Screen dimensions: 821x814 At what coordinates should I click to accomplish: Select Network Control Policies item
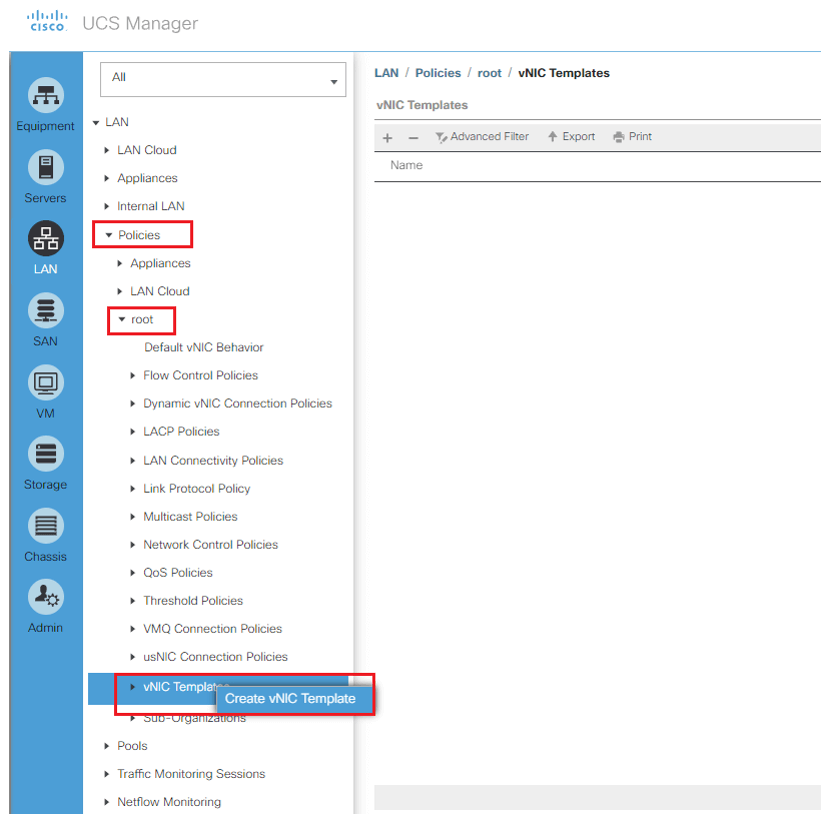pyautogui.click(x=210, y=545)
